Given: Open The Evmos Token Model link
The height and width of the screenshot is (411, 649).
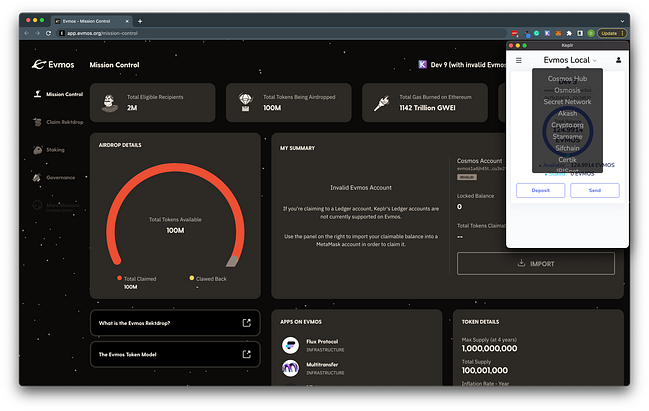Looking at the screenshot, I should tap(175, 354).
